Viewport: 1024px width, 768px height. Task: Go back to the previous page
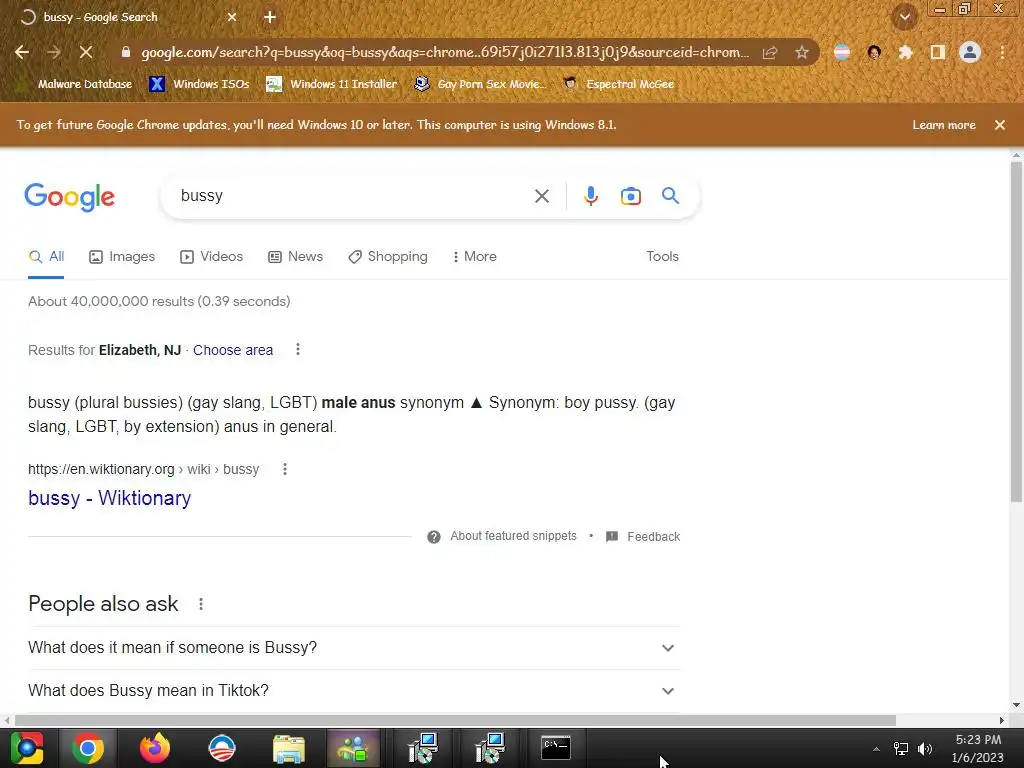click(x=22, y=52)
